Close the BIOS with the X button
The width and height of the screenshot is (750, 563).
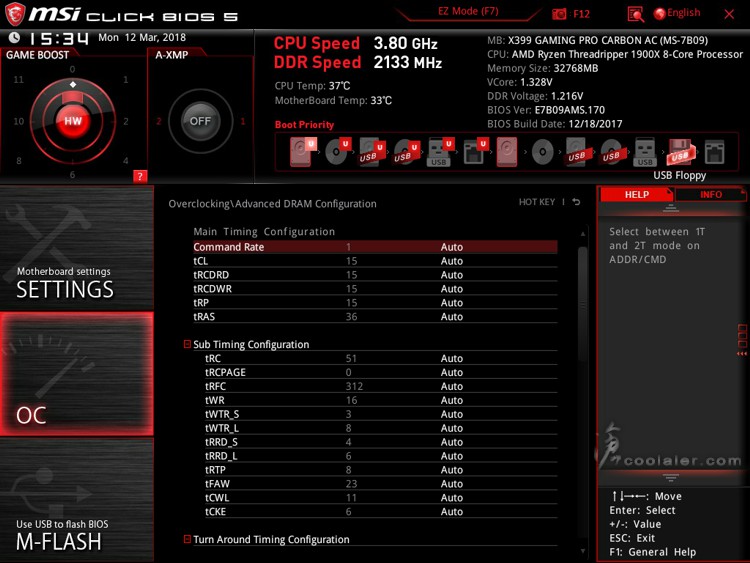click(729, 14)
